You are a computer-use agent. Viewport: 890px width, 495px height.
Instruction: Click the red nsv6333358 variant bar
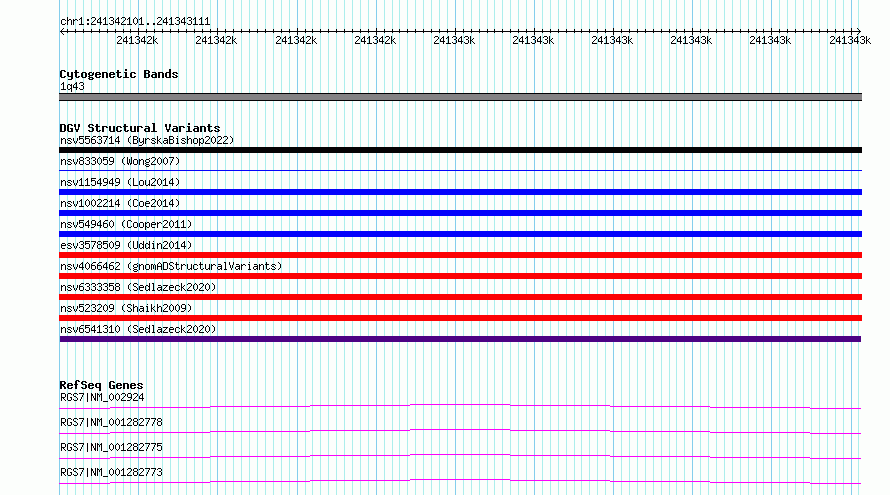(460, 297)
